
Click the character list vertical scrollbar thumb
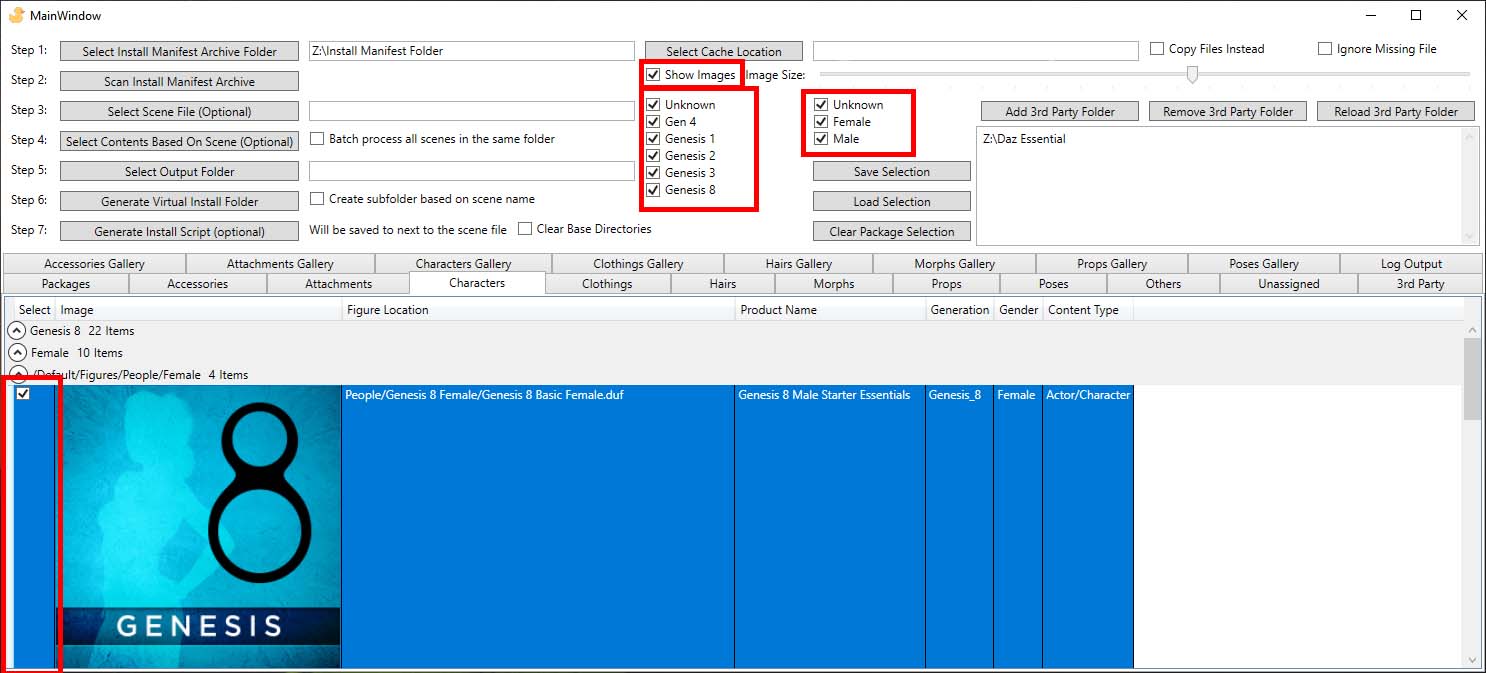tap(1471, 379)
